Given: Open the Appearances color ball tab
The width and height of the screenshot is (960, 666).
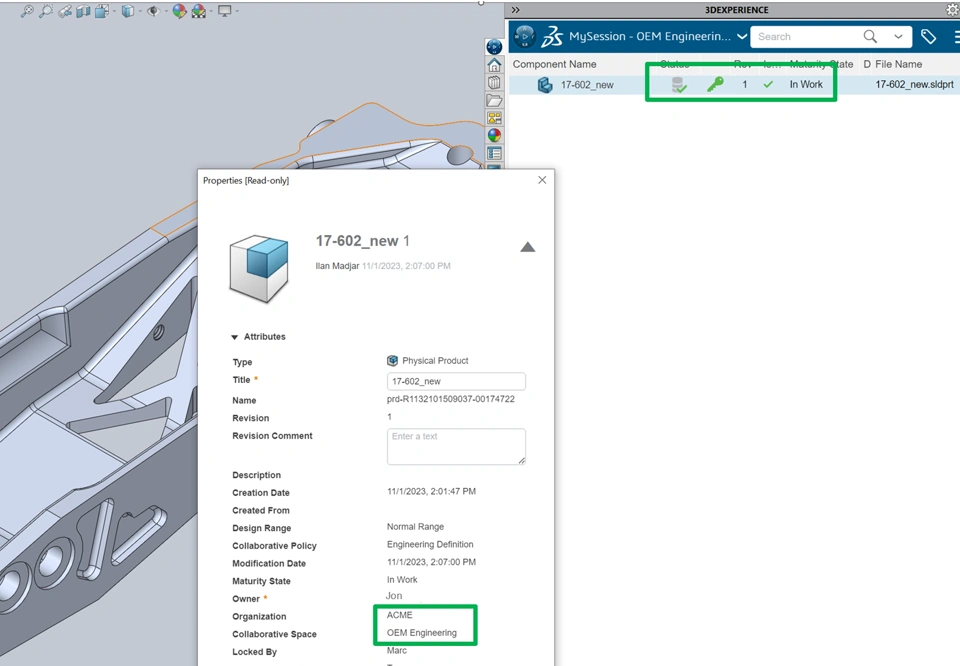Looking at the screenshot, I should (x=494, y=136).
